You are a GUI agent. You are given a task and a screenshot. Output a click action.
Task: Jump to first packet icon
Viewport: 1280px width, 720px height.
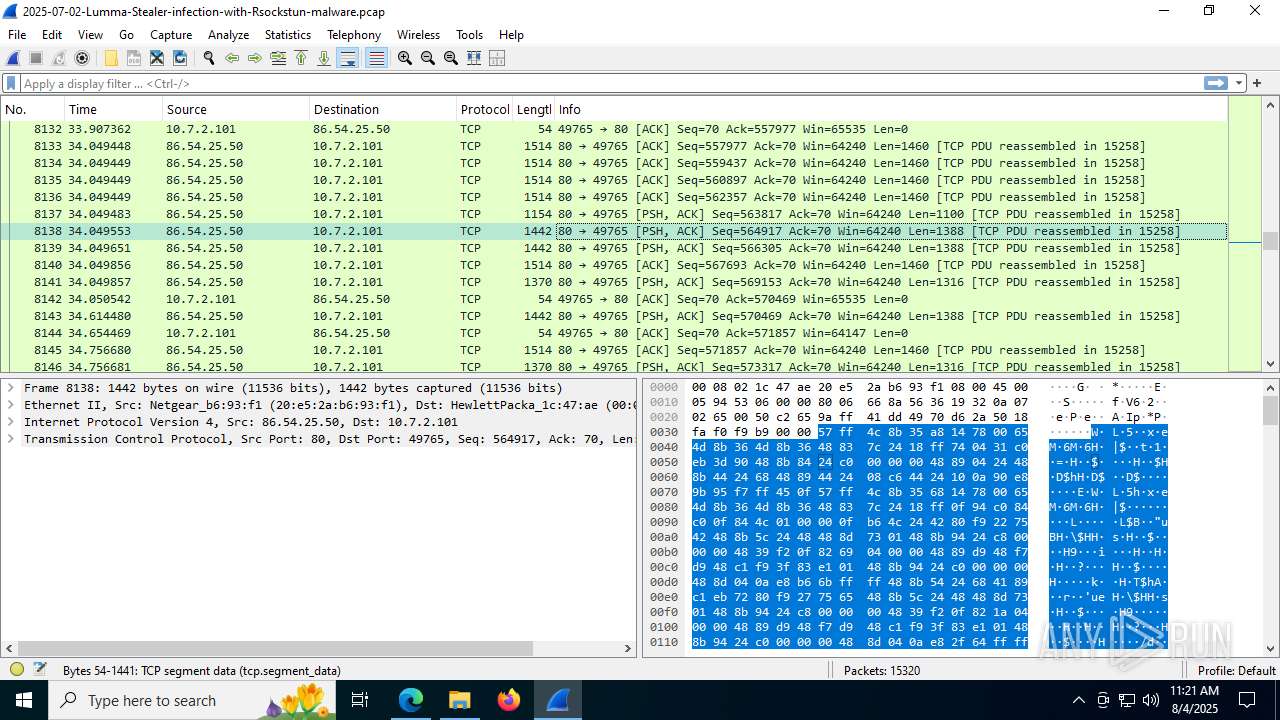(x=301, y=58)
